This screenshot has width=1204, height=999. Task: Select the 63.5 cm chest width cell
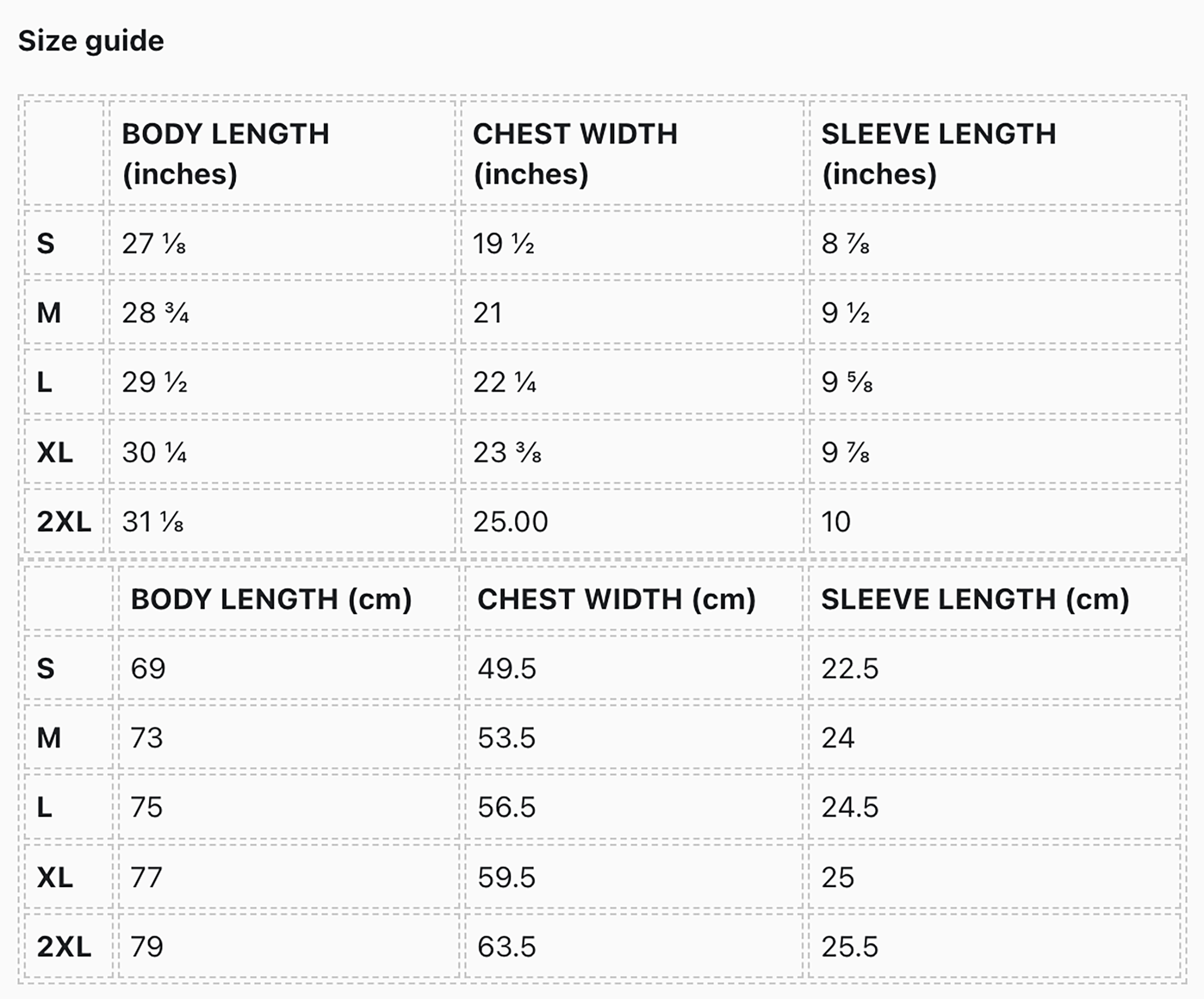point(506,947)
